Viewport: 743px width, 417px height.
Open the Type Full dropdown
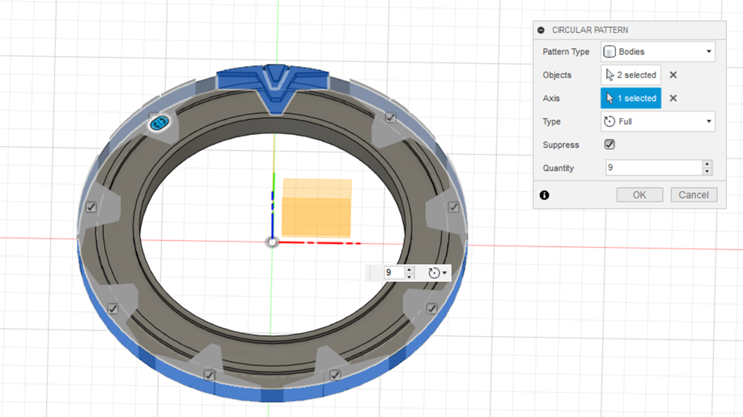click(658, 121)
